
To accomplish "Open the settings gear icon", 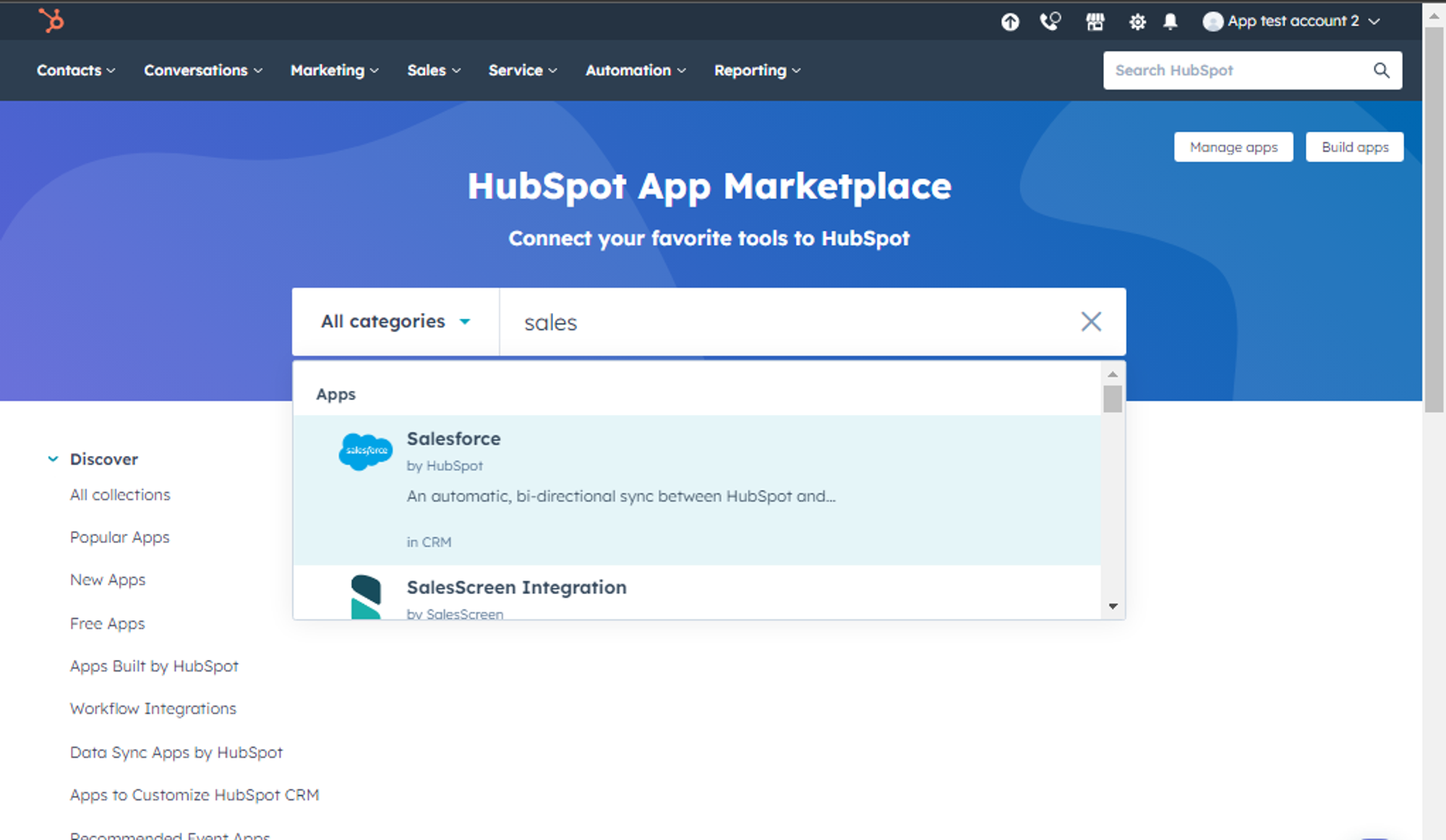I will 1137,22.
